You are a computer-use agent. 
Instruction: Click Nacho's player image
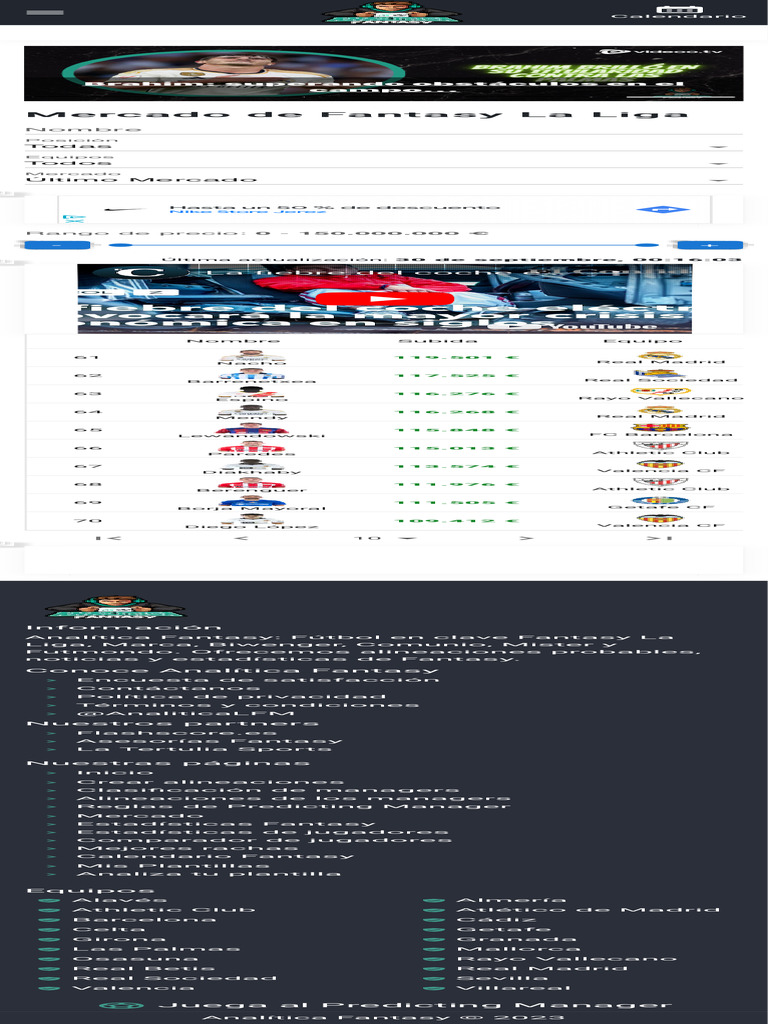251,355
